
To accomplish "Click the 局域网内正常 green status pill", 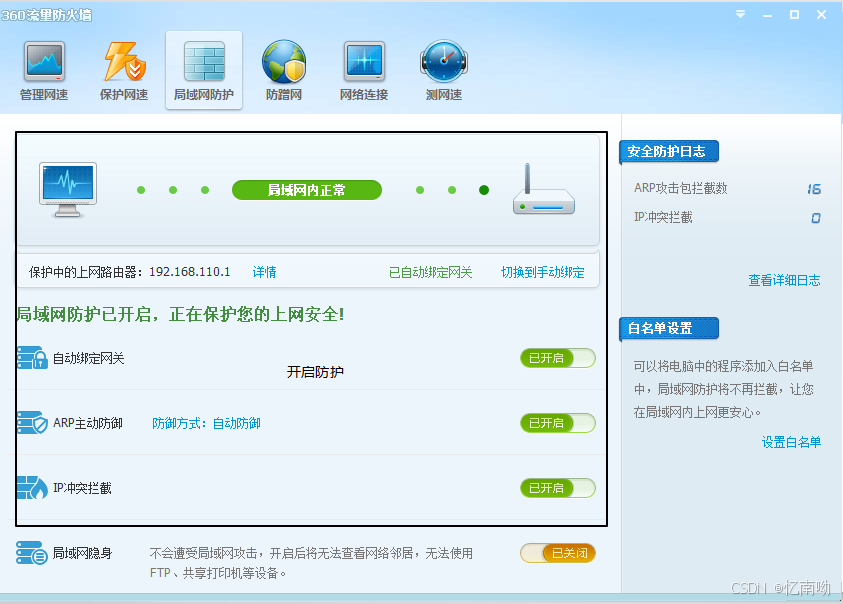I will click(307, 190).
